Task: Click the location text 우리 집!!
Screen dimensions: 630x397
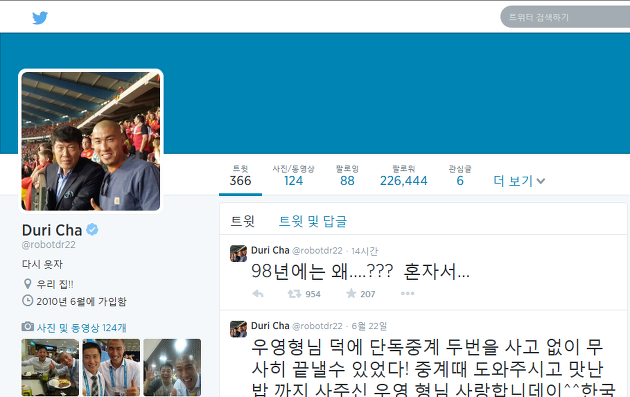Action: click(55, 284)
